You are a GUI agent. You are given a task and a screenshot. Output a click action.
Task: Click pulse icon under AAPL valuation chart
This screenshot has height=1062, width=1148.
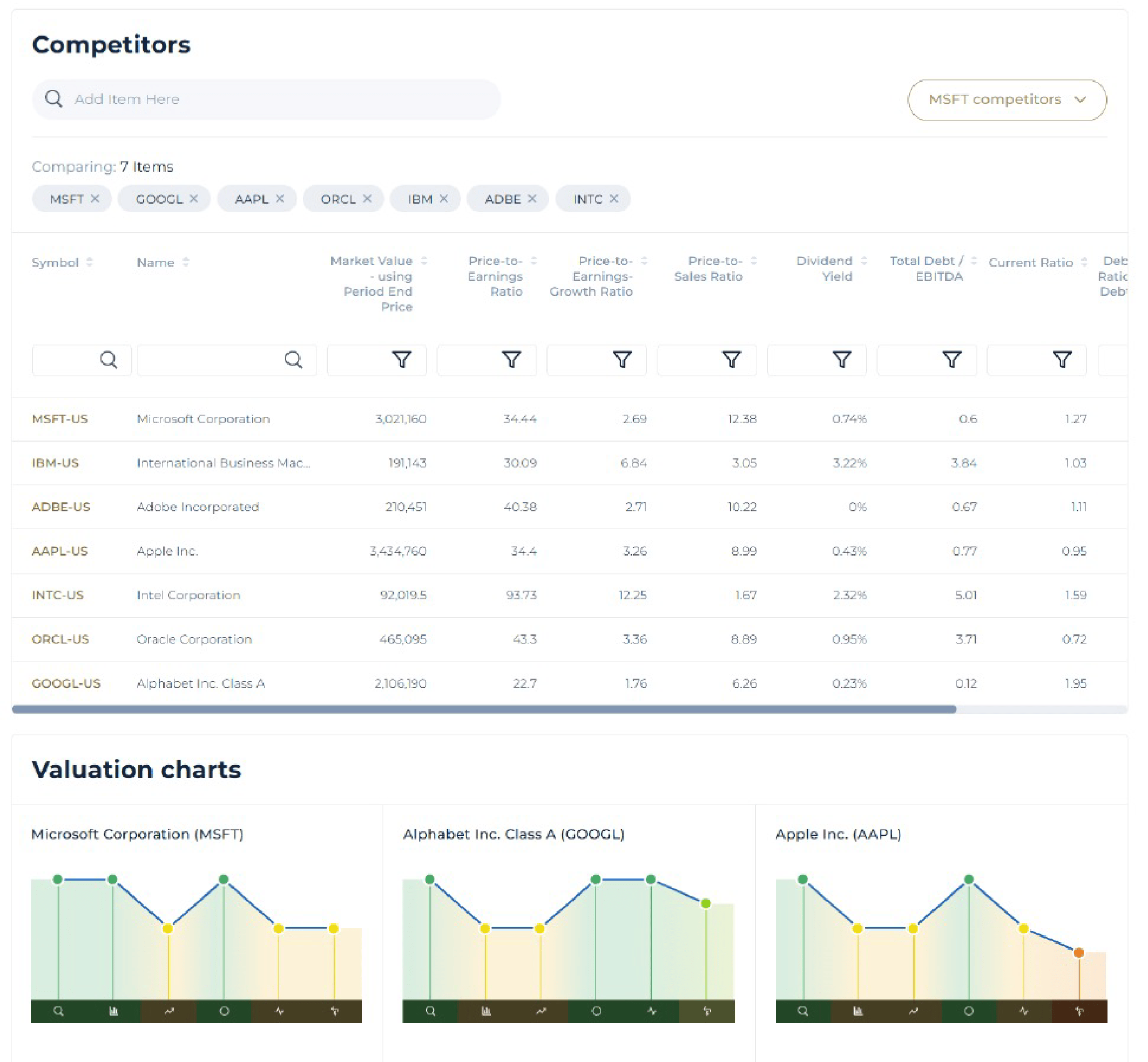point(1024,1011)
